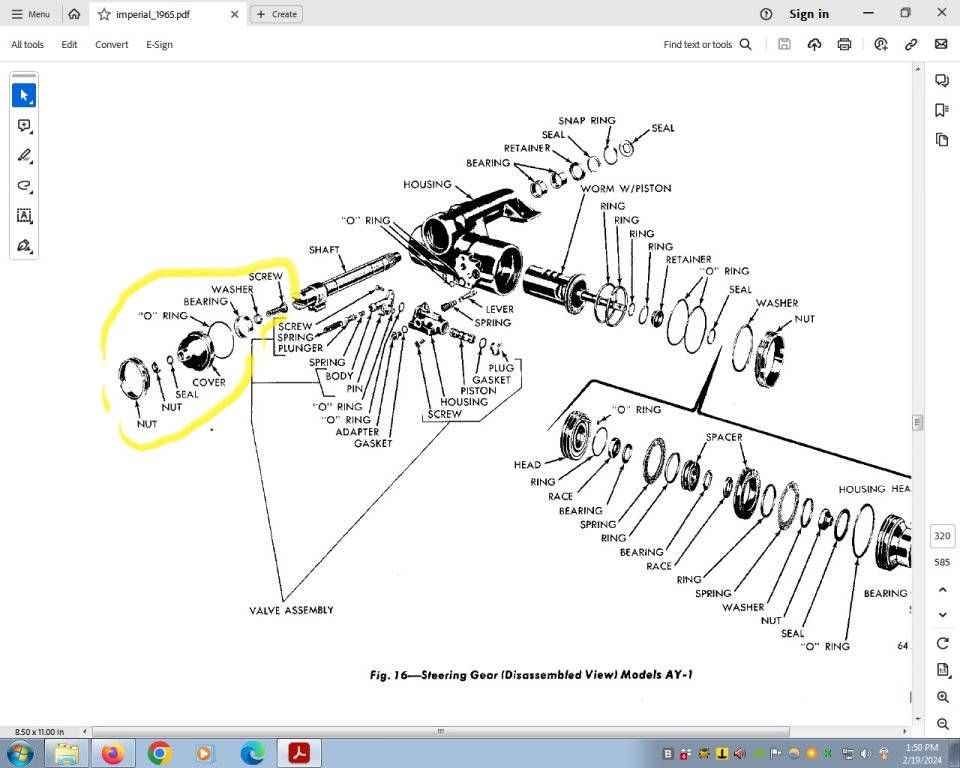Select the Fill & Sign pen tool
The width and height of the screenshot is (960, 768).
coord(24,245)
